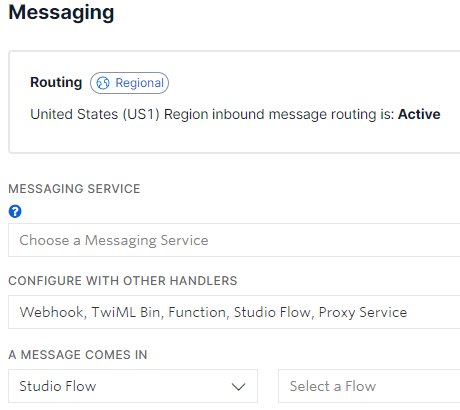
Task: Click the Regional routing badge
Action: (x=129, y=83)
